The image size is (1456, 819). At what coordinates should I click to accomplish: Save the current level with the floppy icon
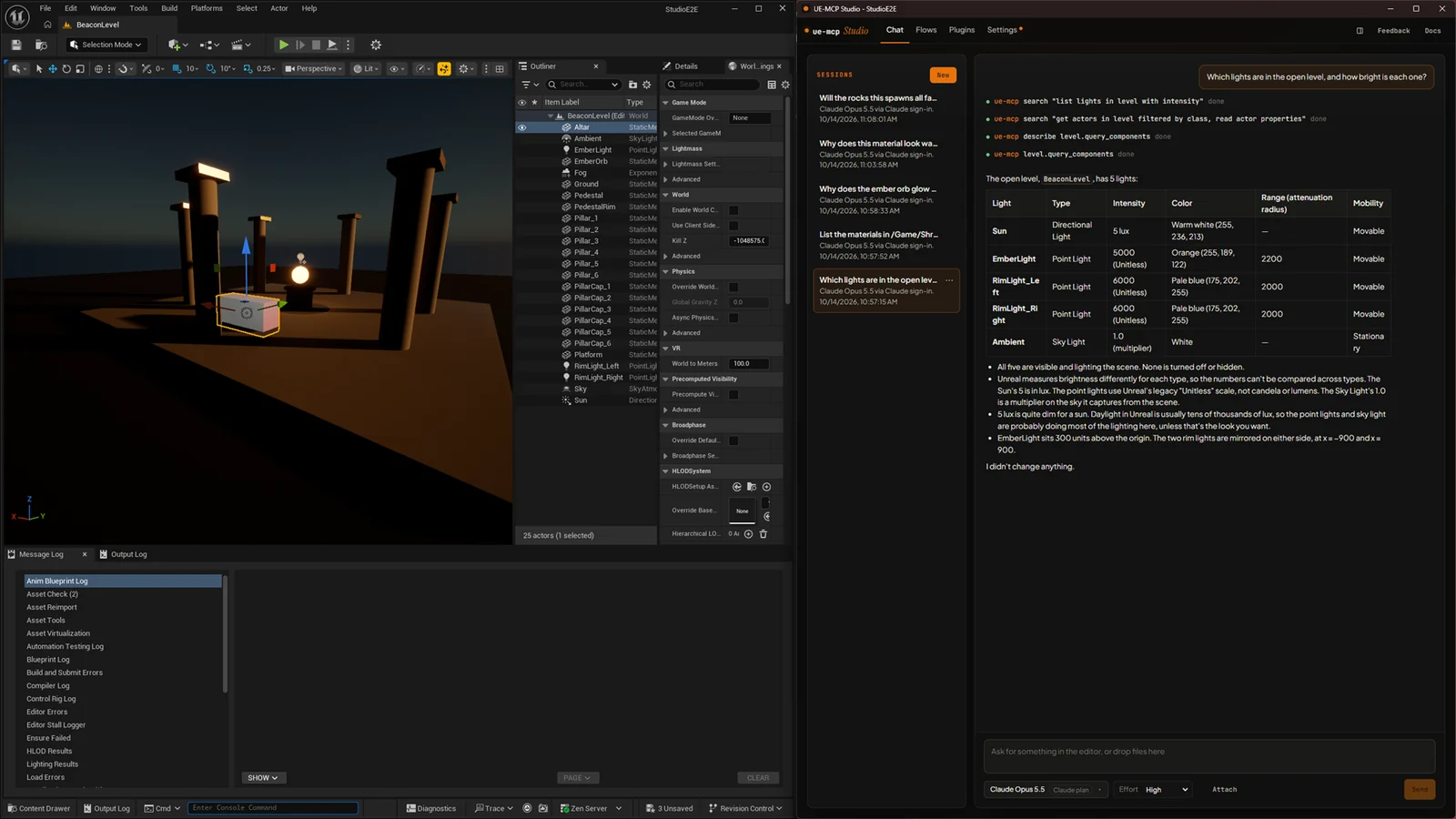coord(16,45)
